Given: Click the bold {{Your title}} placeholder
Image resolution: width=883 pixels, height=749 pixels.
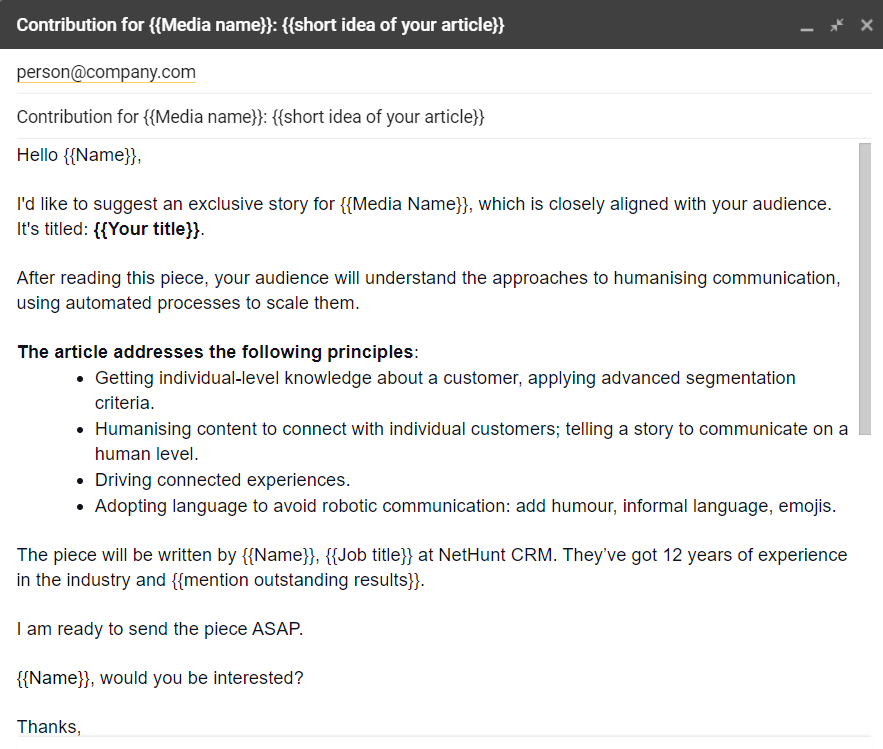Looking at the screenshot, I should click(x=147, y=229).
